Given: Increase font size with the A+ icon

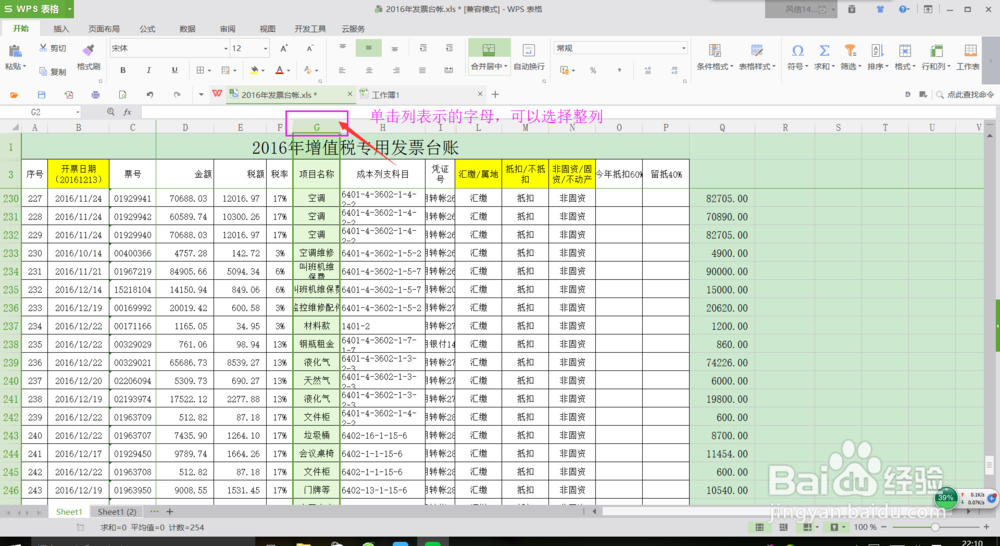Looking at the screenshot, I should pos(284,48).
